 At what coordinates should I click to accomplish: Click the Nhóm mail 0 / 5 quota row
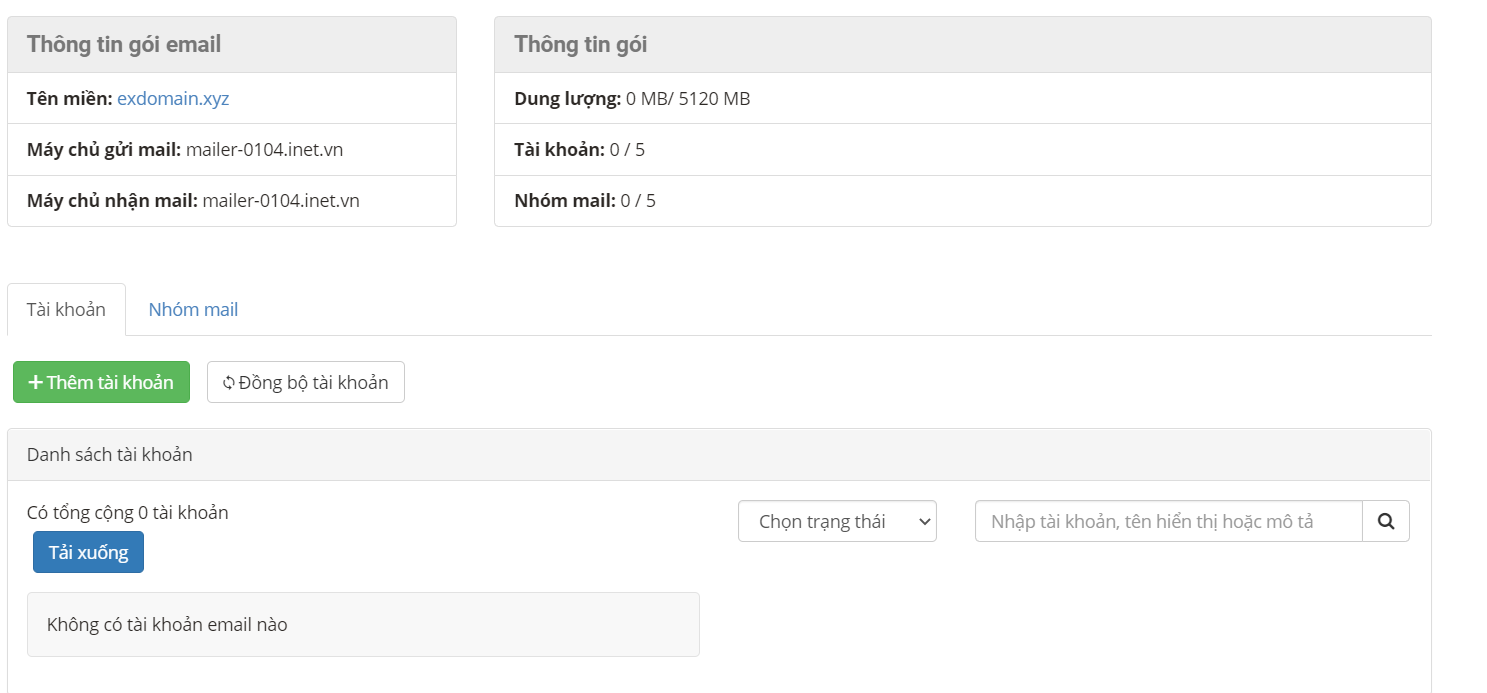(x=963, y=200)
